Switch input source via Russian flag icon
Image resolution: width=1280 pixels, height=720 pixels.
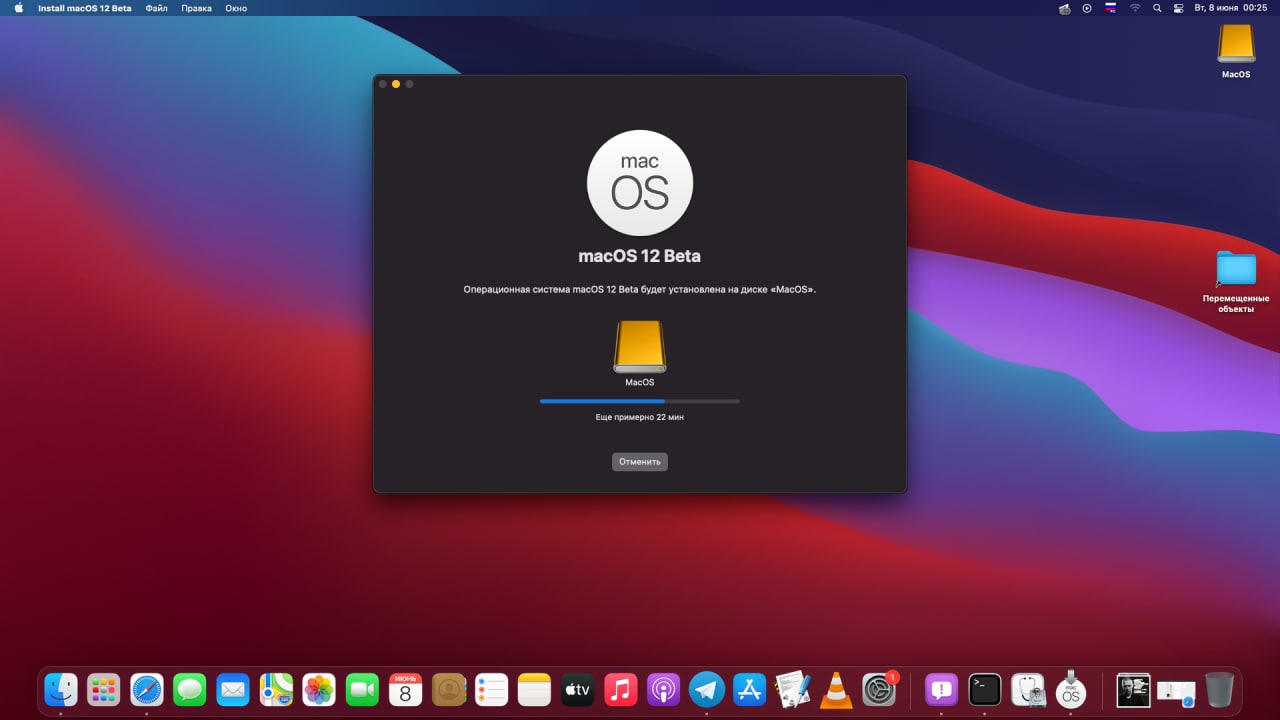click(1110, 8)
